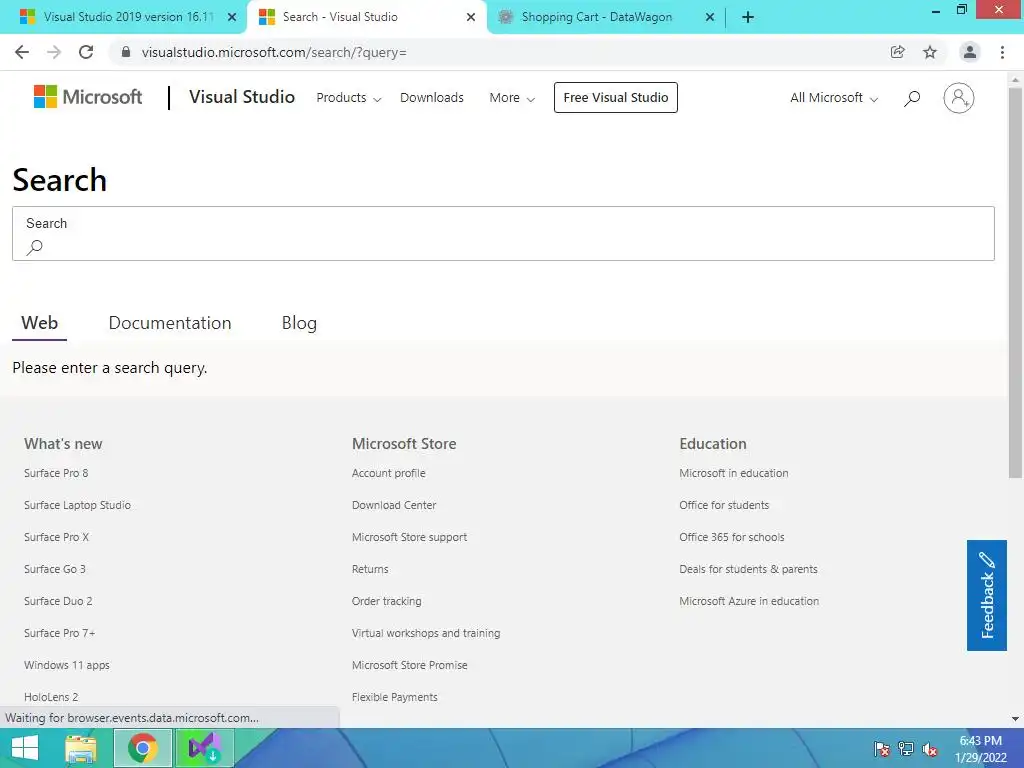Open the Surface Pro 7+ link
1024x768 pixels.
click(59, 633)
